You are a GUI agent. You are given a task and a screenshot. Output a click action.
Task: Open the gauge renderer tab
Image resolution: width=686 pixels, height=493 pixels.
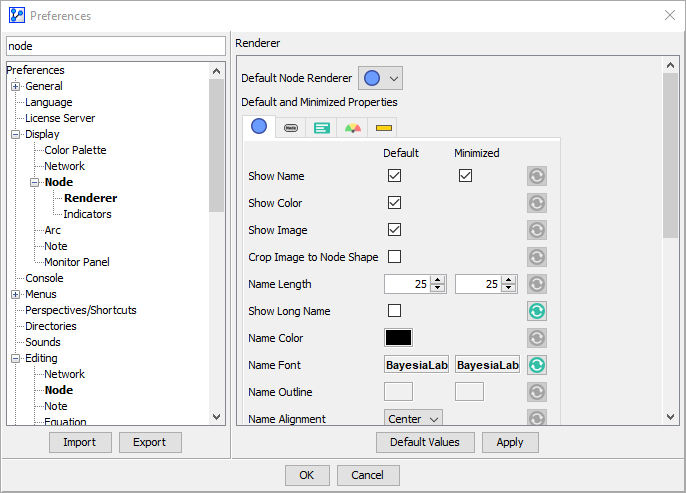(x=353, y=128)
